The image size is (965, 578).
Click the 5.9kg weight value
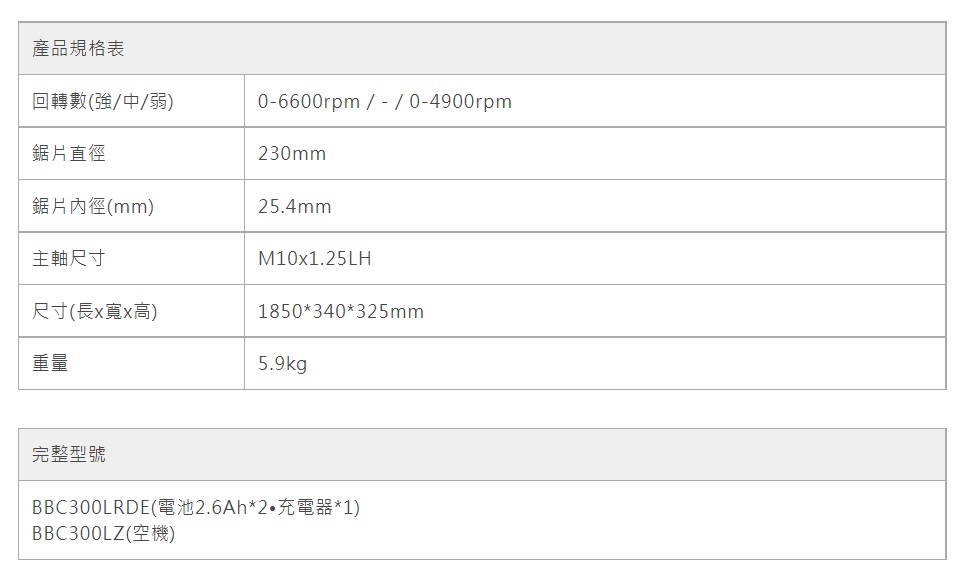coord(282,364)
